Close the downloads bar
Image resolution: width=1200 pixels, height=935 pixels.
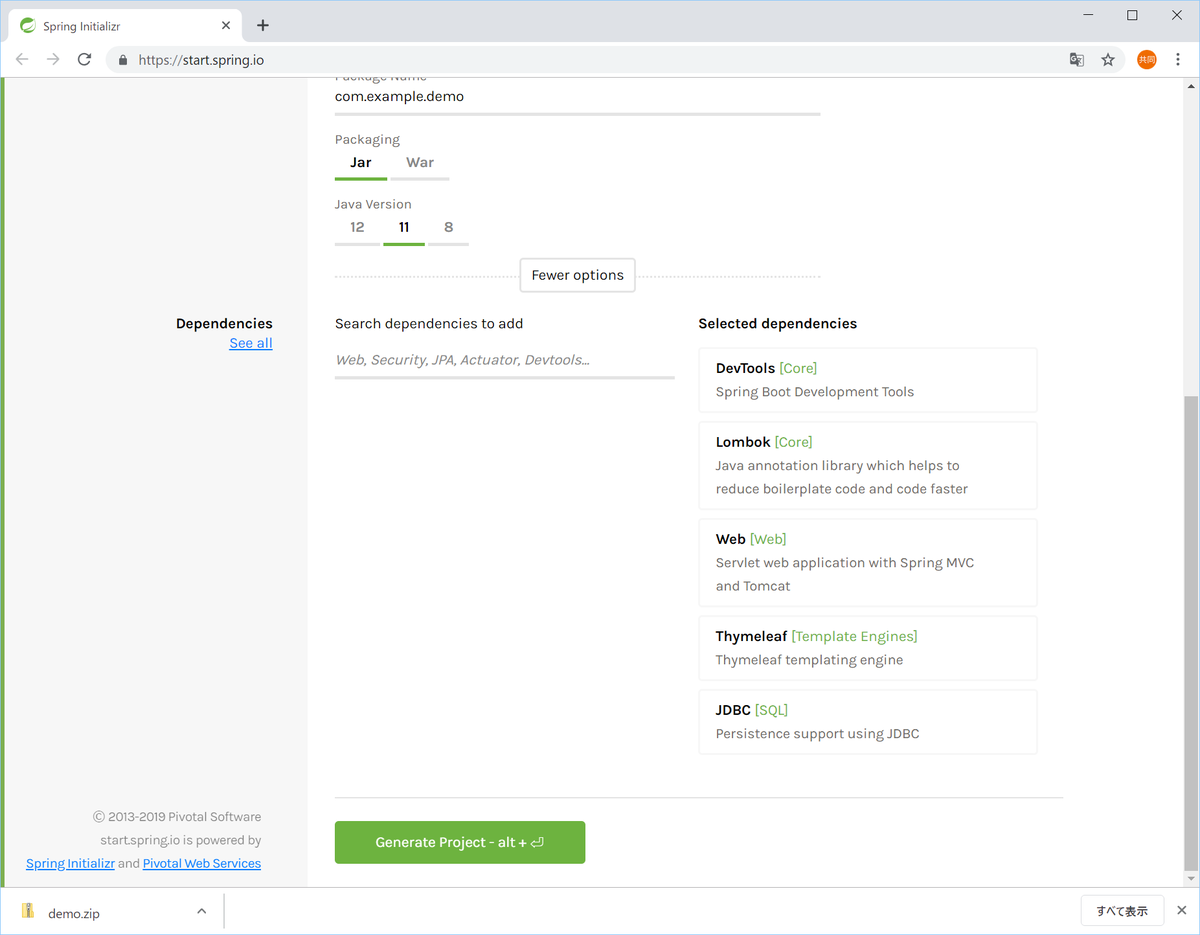(x=1184, y=910)
